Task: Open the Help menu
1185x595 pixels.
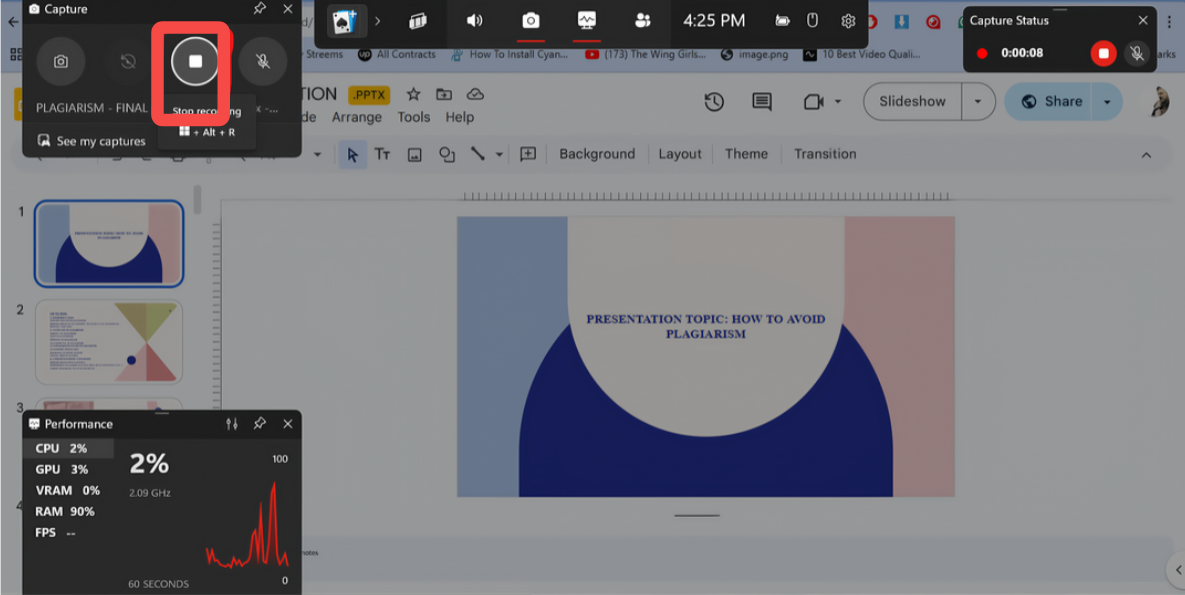Action: coord(459,117)
